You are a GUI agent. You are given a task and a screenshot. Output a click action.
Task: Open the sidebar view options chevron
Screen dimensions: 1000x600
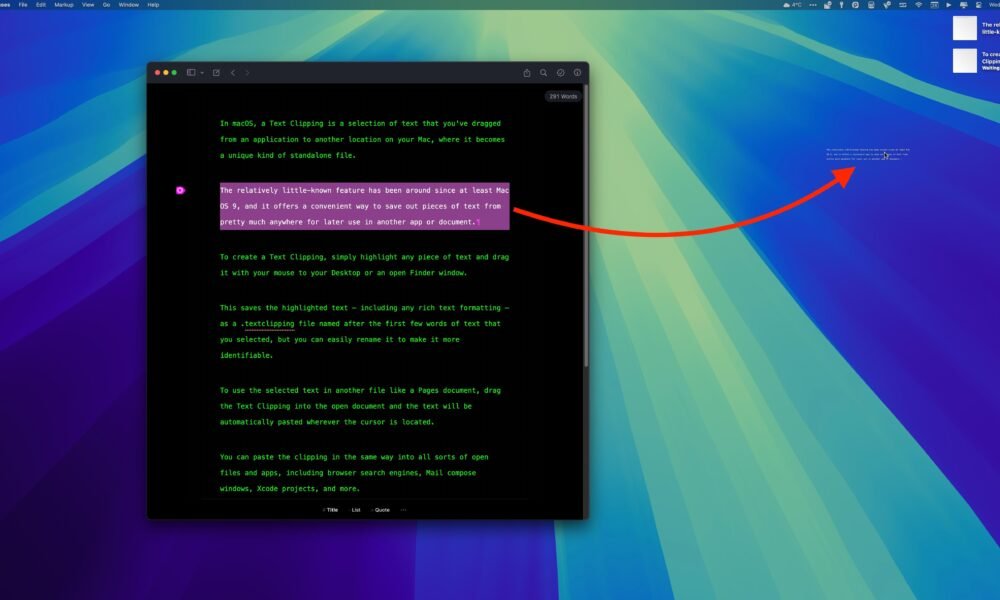tap(202, 73)
